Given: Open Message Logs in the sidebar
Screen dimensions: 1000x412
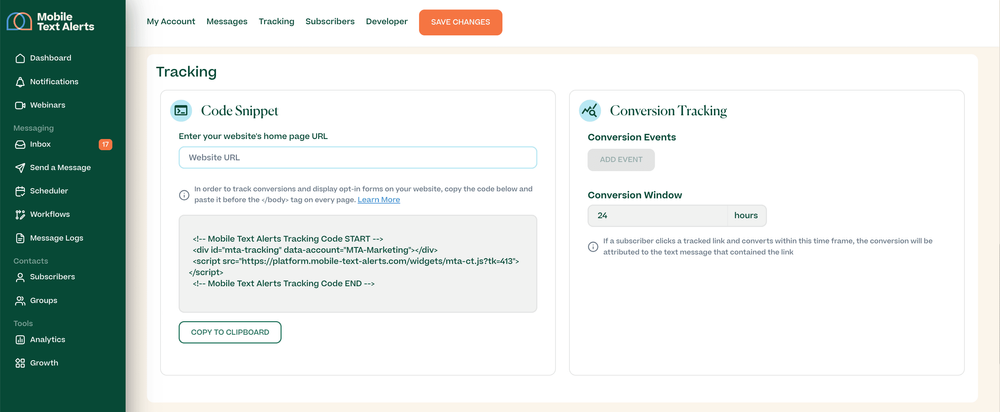Looking at the screenshot, I should coord(56,238).
